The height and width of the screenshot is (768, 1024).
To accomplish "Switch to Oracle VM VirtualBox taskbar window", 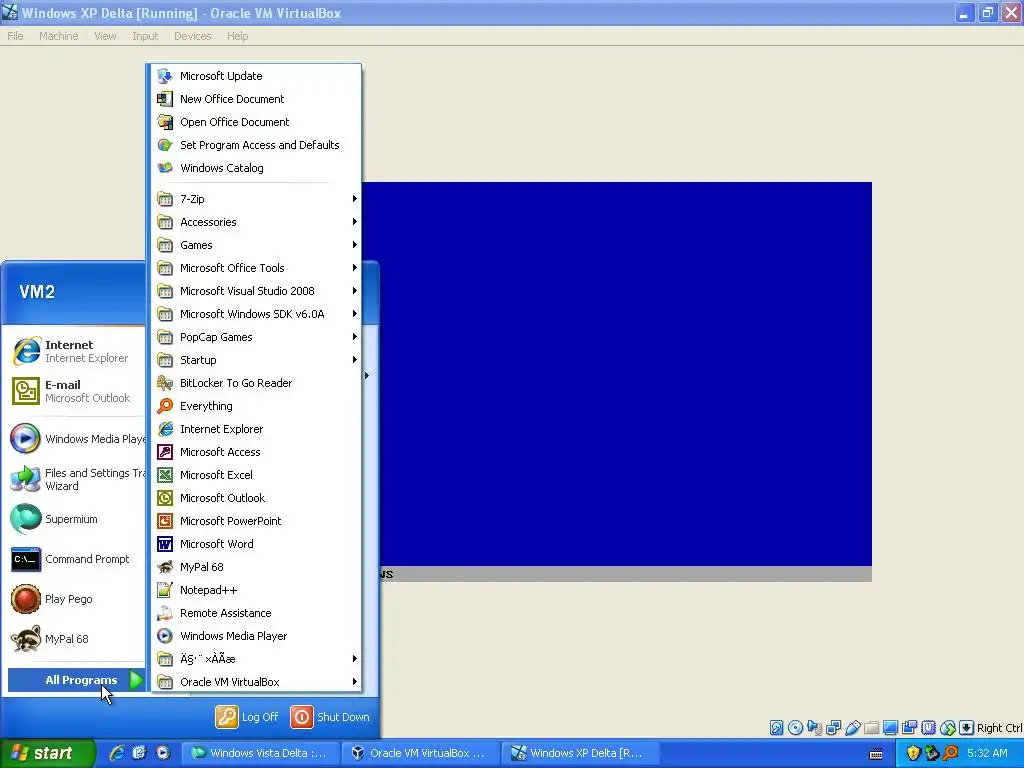I will 419,753.
